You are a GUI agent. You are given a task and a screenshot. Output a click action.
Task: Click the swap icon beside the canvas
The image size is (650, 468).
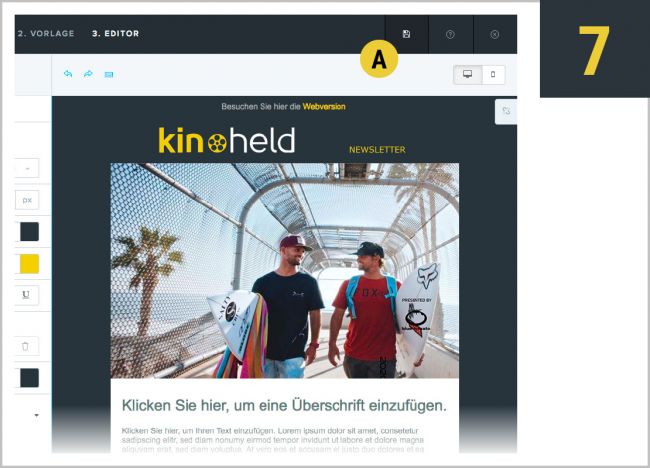(x=506, y=111)
